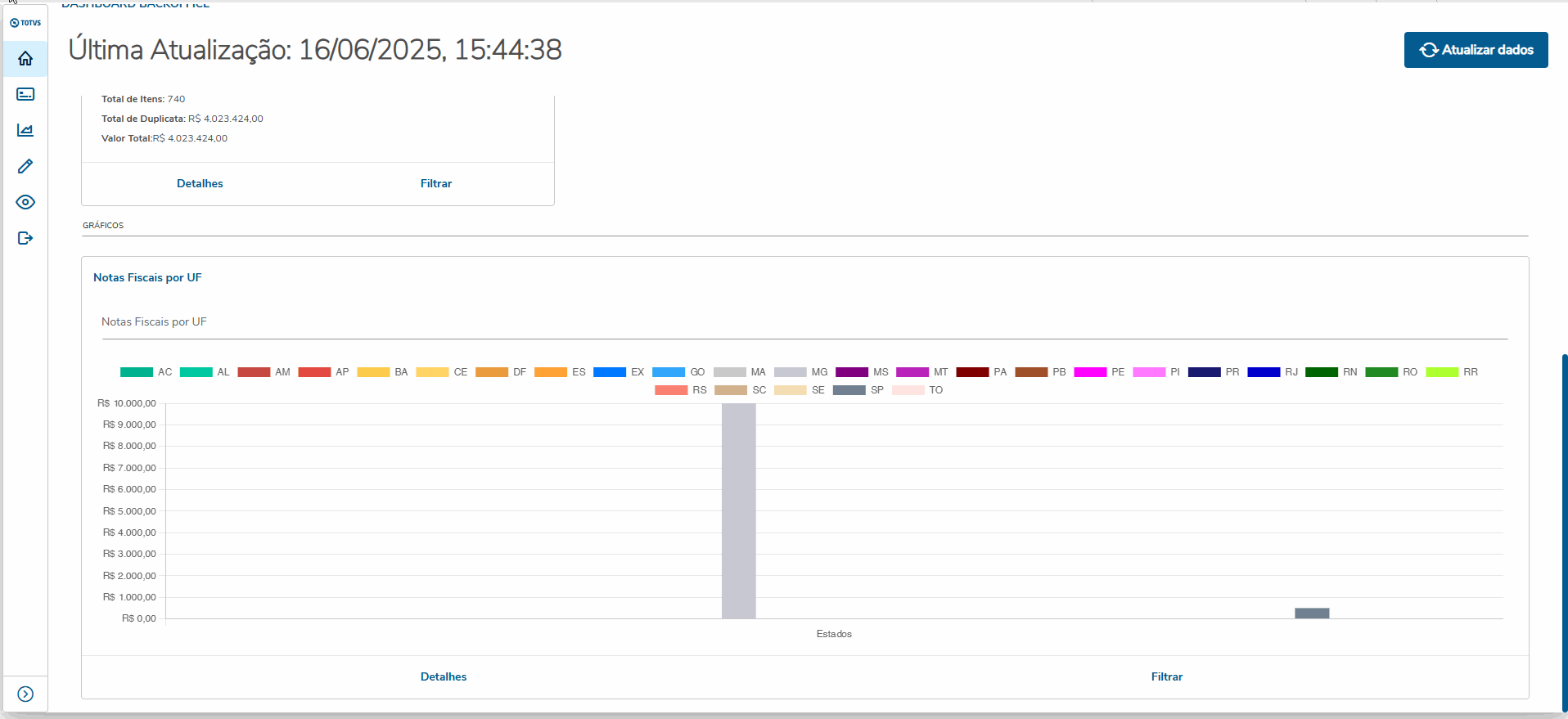Click Filtrar below the UF chart

(x=1166, y=677)
